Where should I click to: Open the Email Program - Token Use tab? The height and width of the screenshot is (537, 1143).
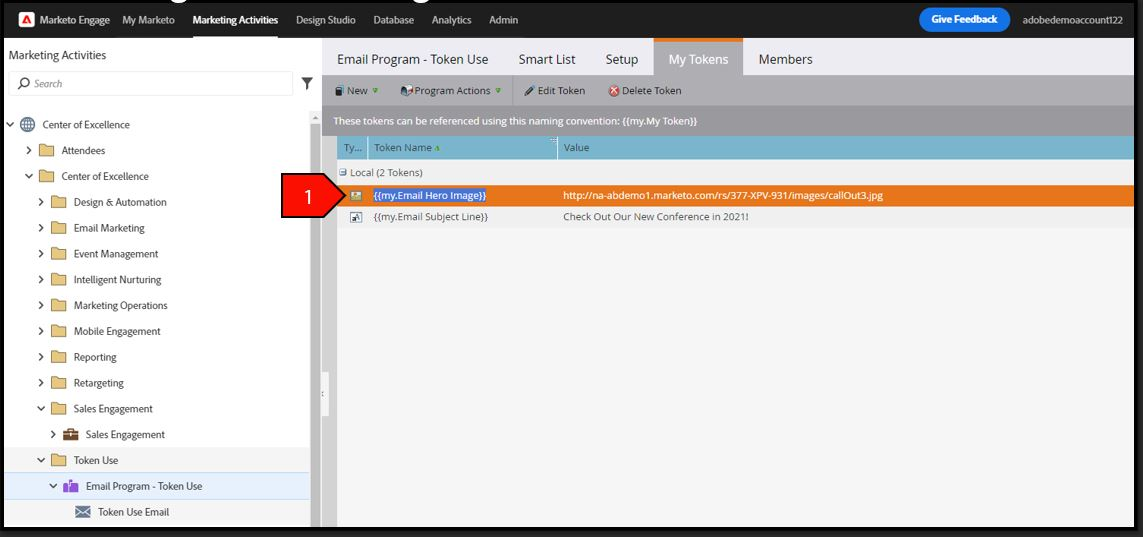413,60
